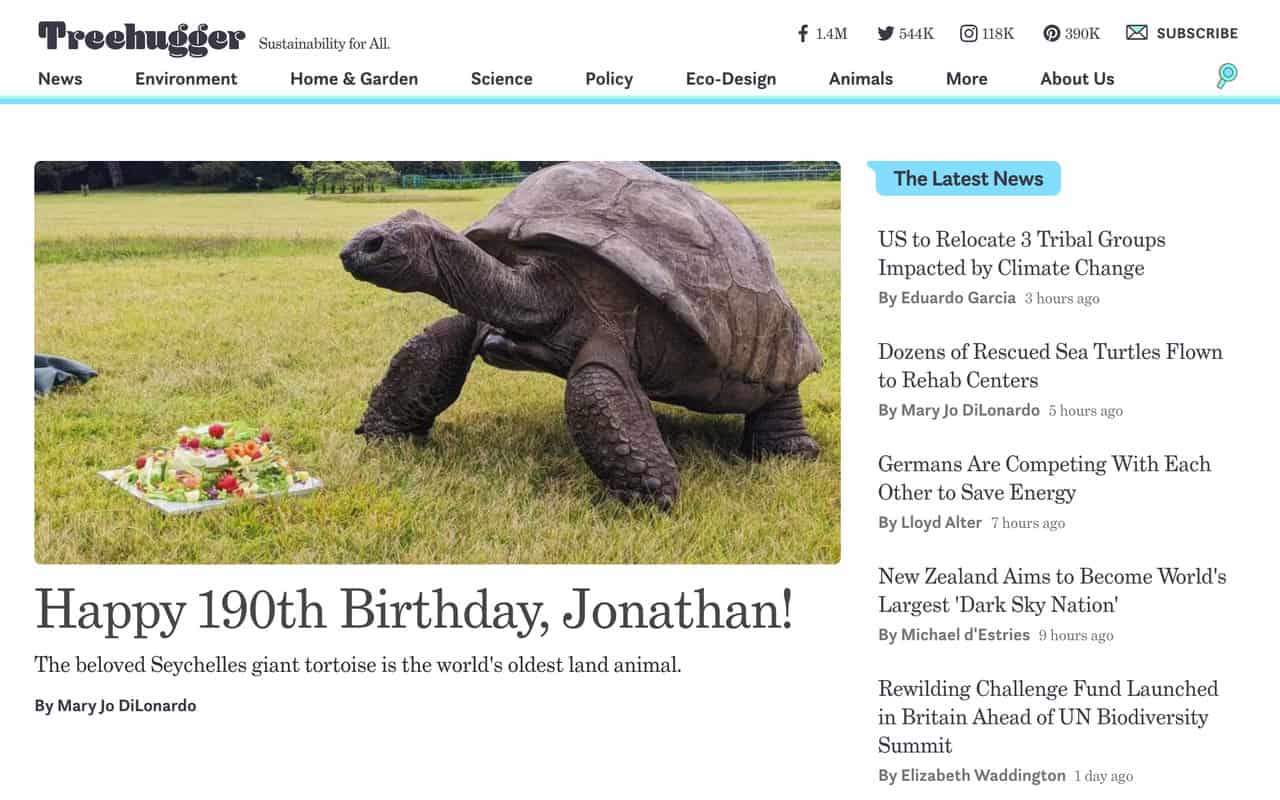The image size is (1280, 800).
Task: Open the News menu
Action: [x=60, y=79]
